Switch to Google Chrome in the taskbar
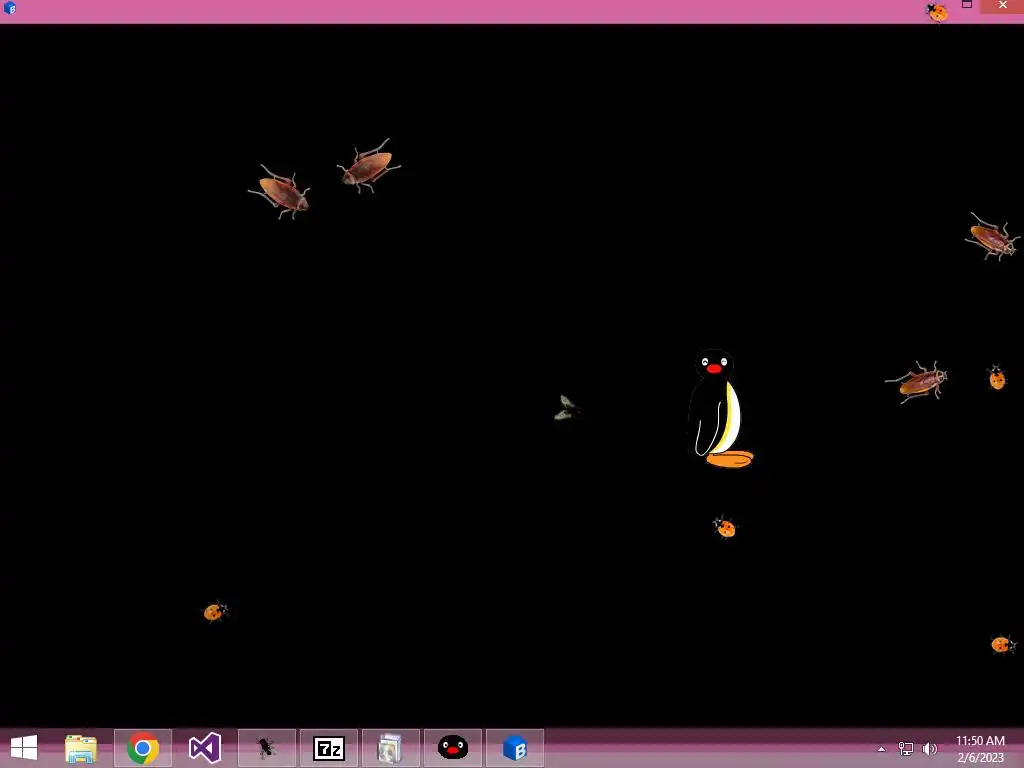Image resolution: width=1024 pixels, height=768 pixels. click(x=143, y=748)
